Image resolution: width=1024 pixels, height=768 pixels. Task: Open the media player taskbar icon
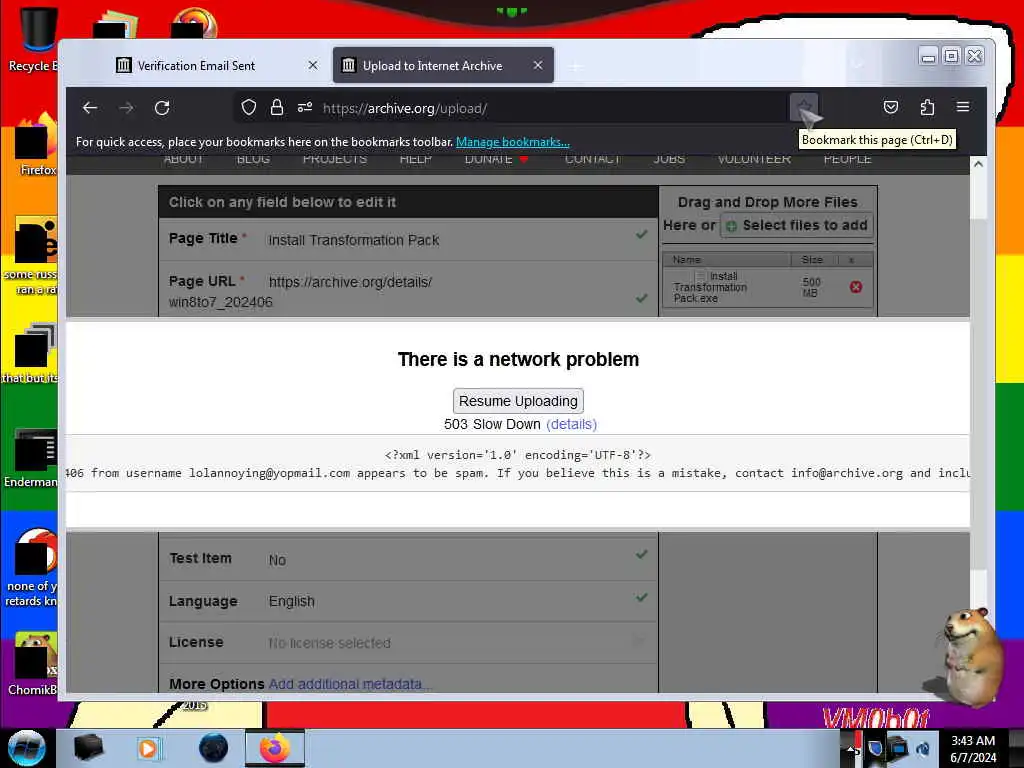149,748
